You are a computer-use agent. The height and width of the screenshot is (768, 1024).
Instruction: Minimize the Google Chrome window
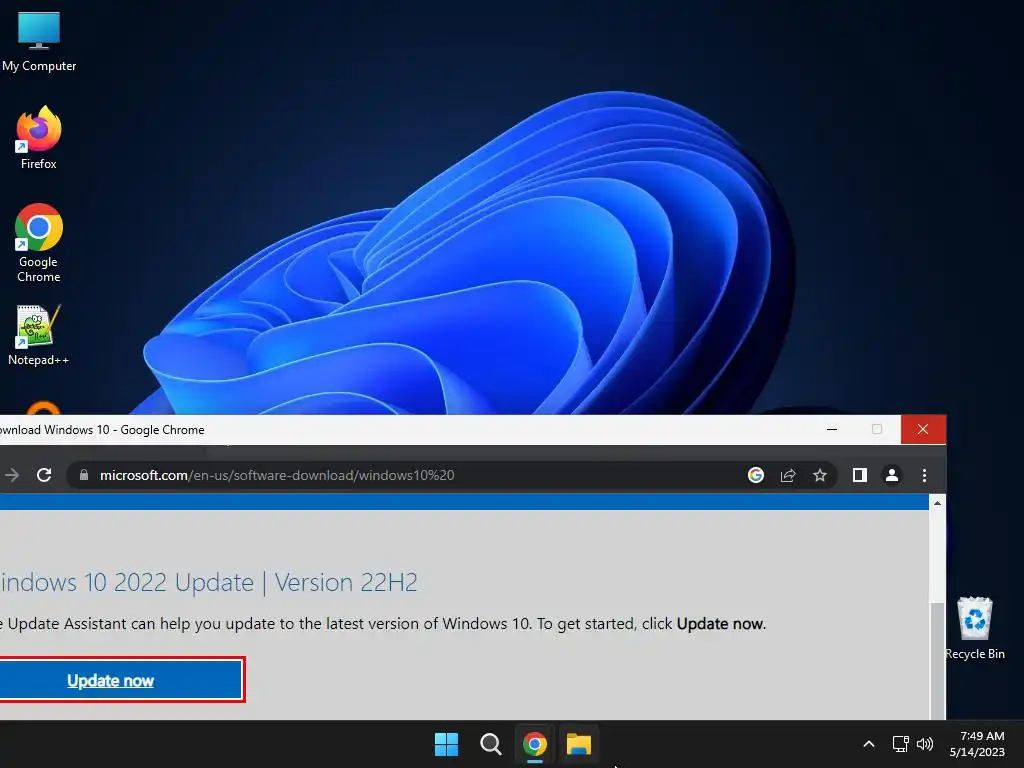coord(832,429)
